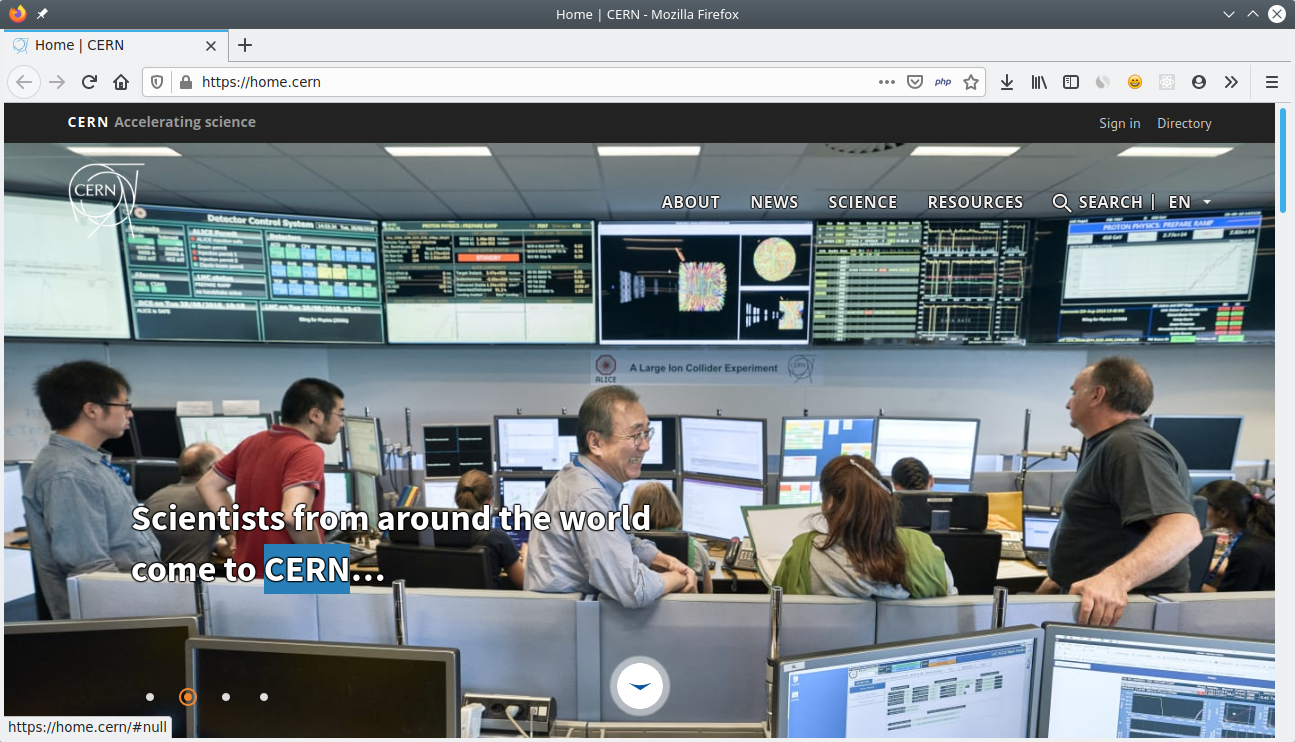Open the NEWS menu
This screenshot has height=742, width=1295.
pos(774,202)
